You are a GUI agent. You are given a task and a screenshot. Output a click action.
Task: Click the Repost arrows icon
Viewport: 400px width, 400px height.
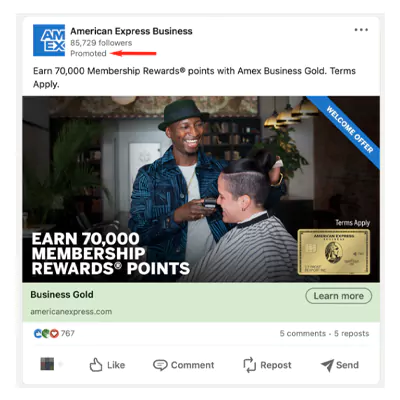click(x=249, y=365)
